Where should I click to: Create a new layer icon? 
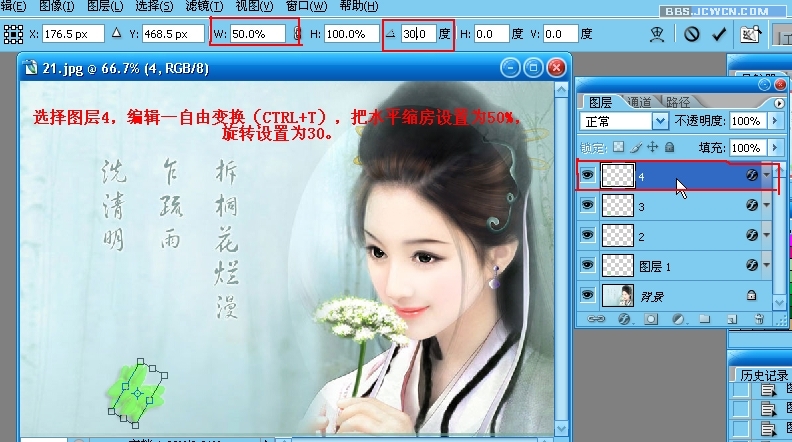point(732,319)
